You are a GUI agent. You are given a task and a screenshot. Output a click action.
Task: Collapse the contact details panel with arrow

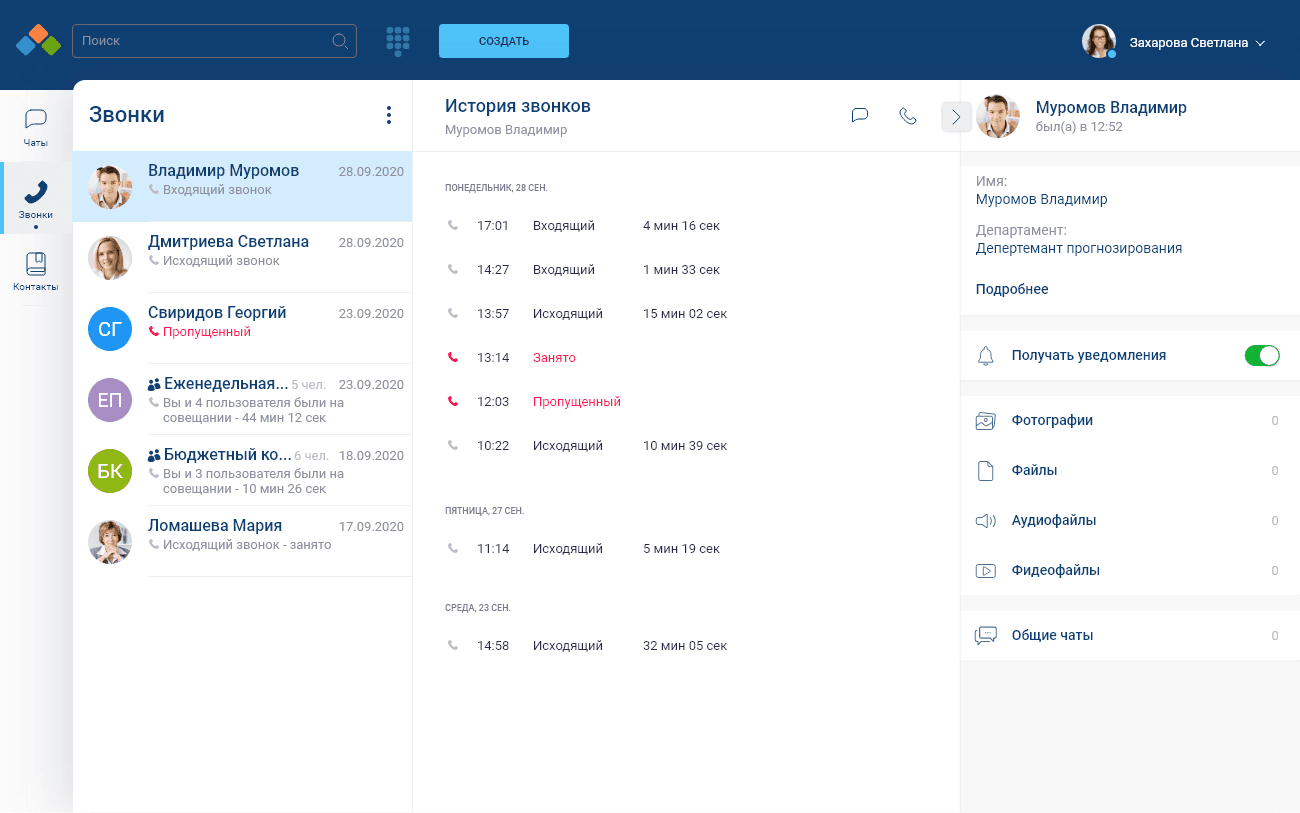pos(956,117)
